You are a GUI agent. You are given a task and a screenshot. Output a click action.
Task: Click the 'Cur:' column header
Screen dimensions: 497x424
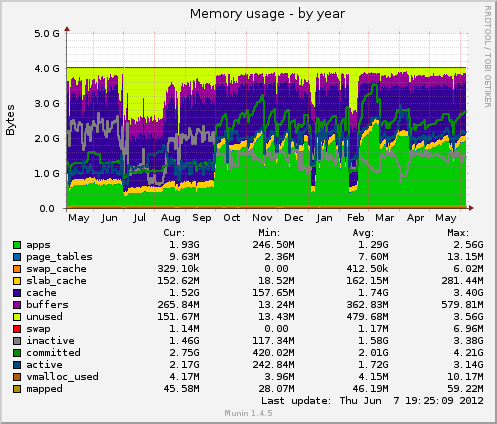tap(174, 233)
